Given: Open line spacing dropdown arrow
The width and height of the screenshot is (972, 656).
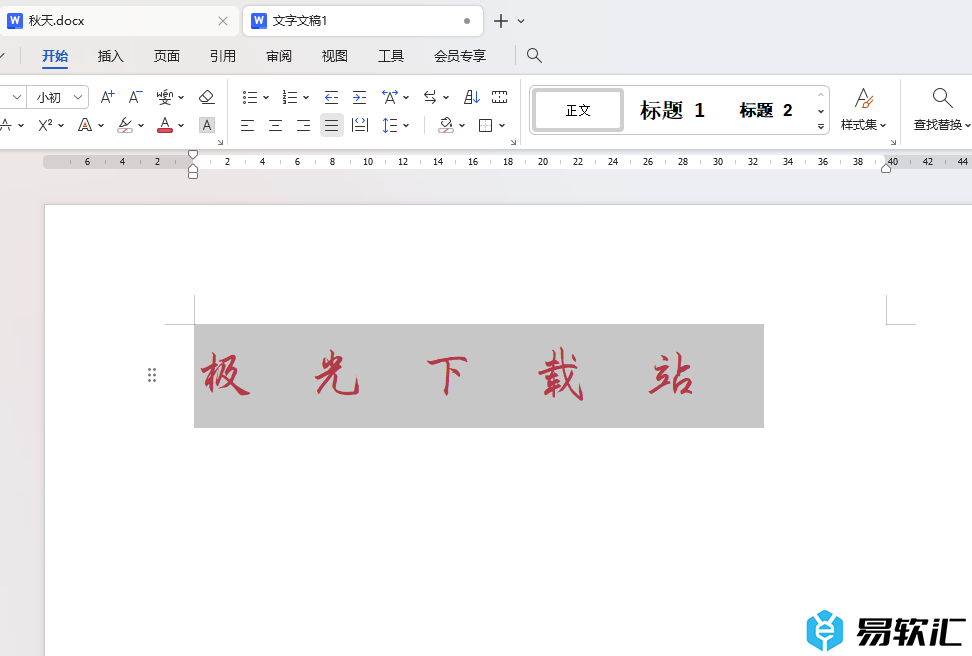Looking at the screenshot, I should [x=406, y=126].
